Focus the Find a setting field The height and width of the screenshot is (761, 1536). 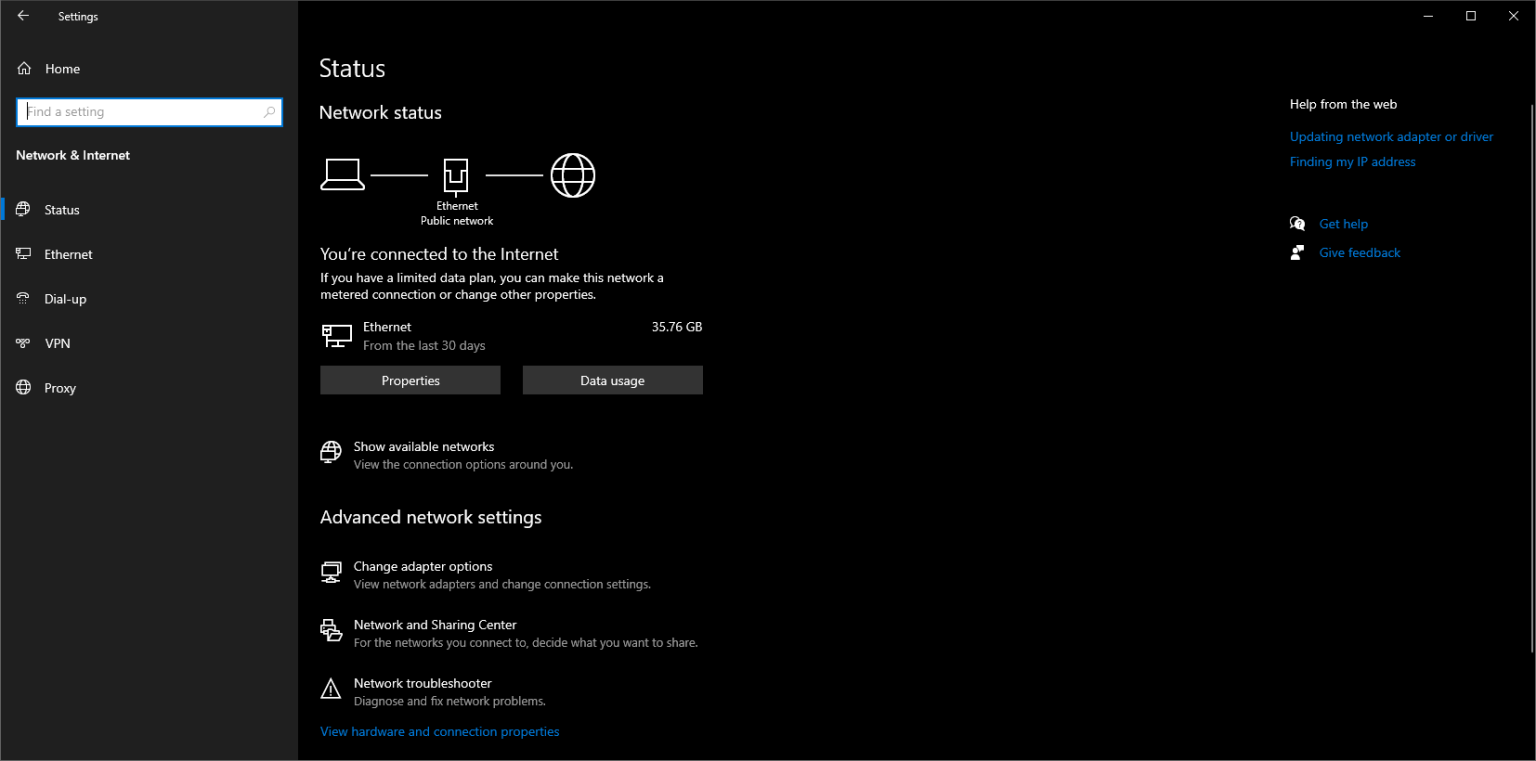[149, 112]
